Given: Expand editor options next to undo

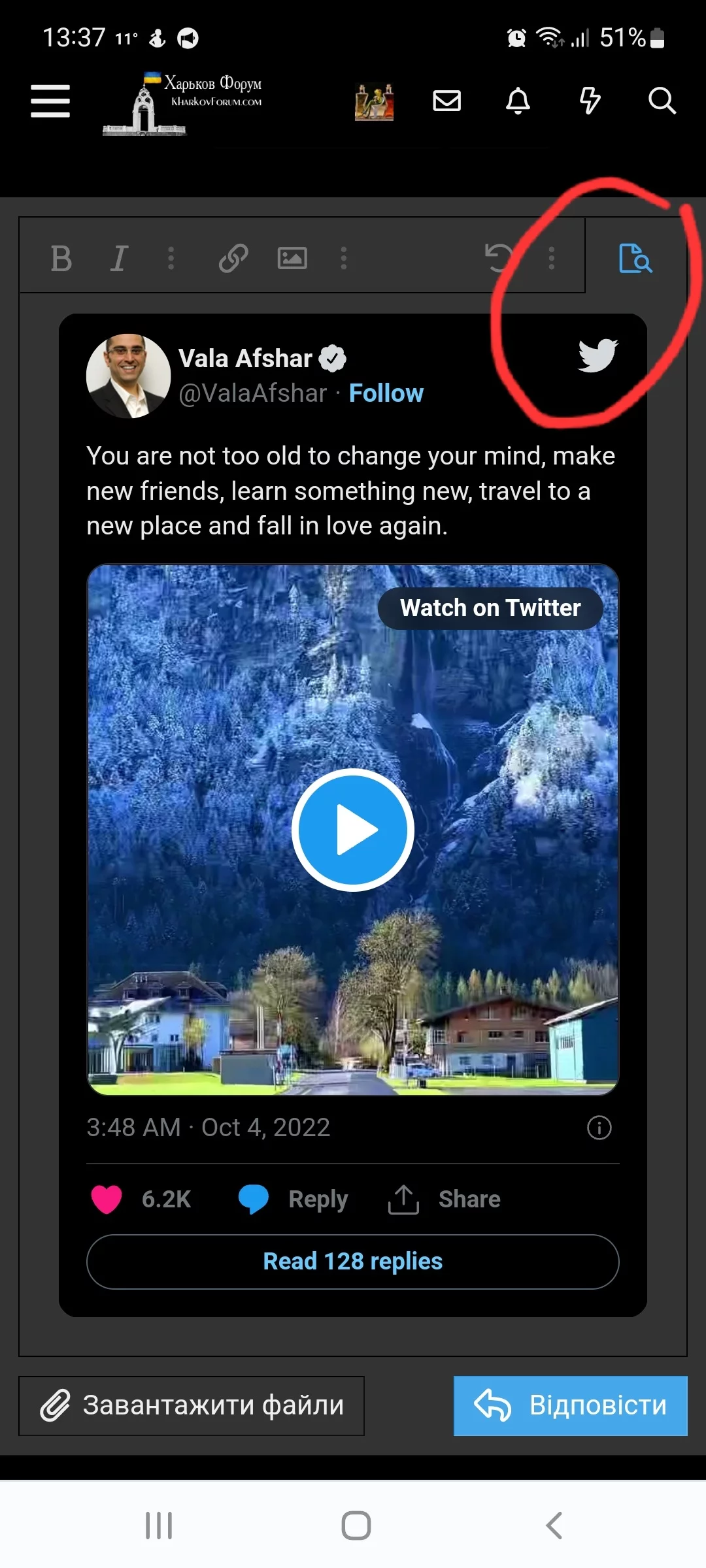Looking at the screenshot, I should pos(552,258).
